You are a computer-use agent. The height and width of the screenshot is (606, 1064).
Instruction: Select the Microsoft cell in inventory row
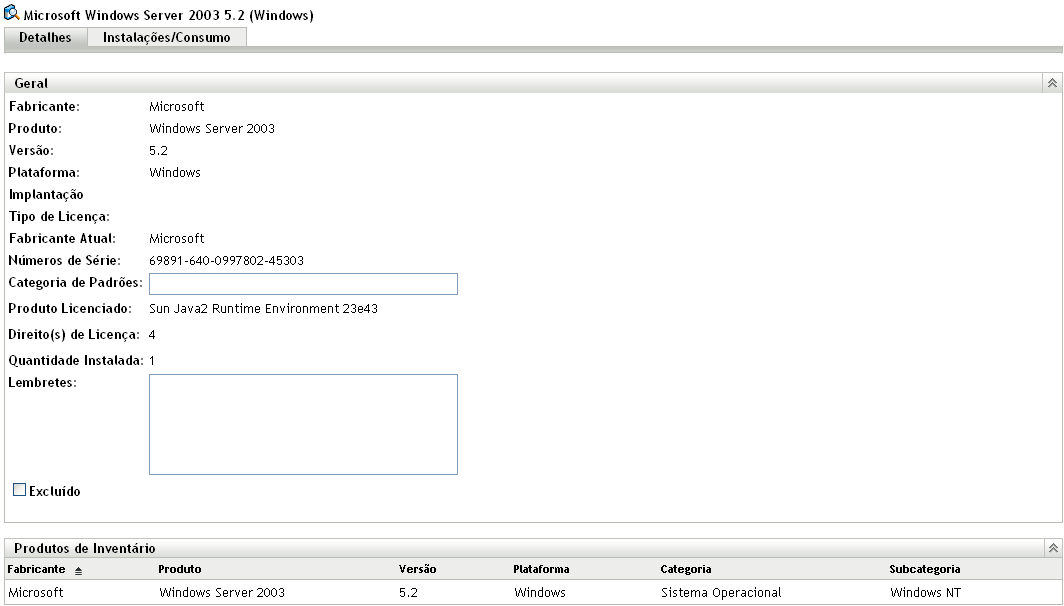pyautogui.click(x=36, y=592)
